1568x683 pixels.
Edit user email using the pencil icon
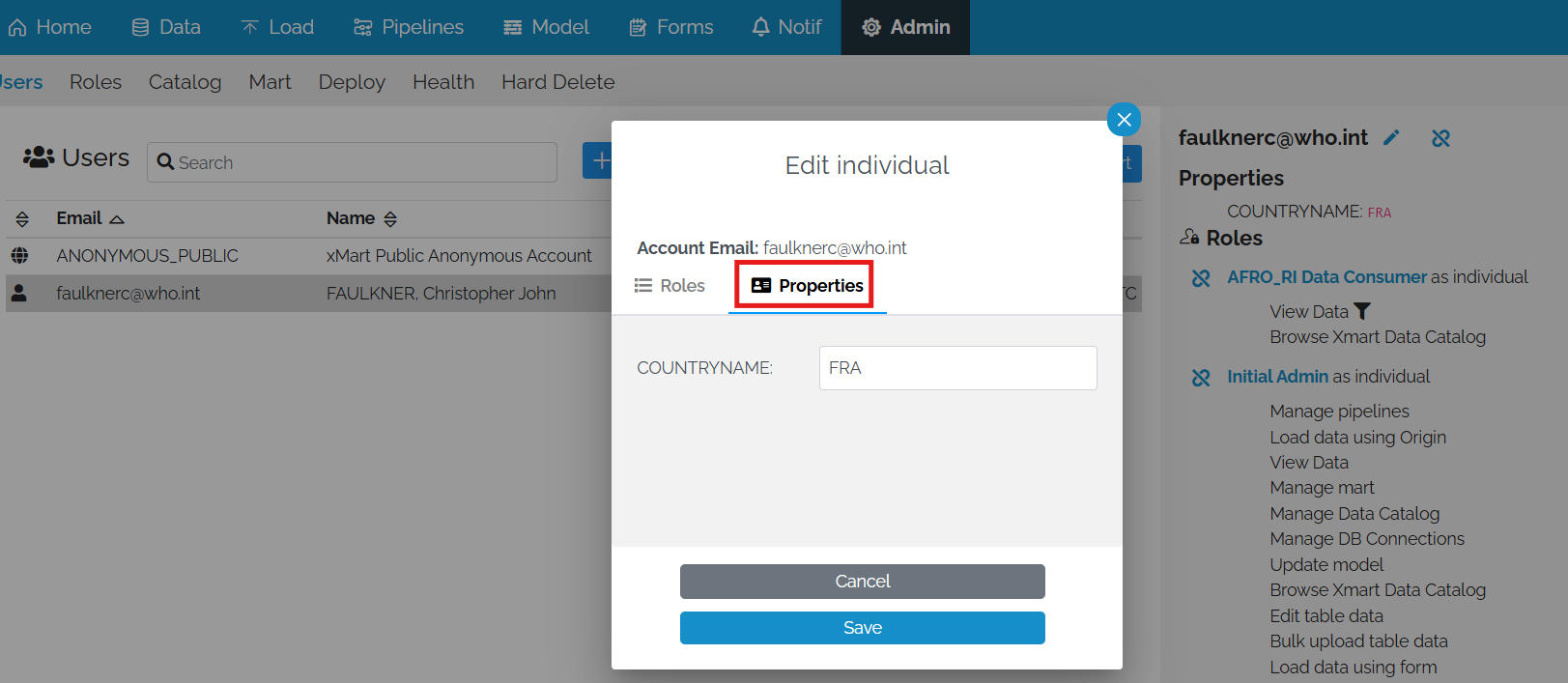(1392, 137)
